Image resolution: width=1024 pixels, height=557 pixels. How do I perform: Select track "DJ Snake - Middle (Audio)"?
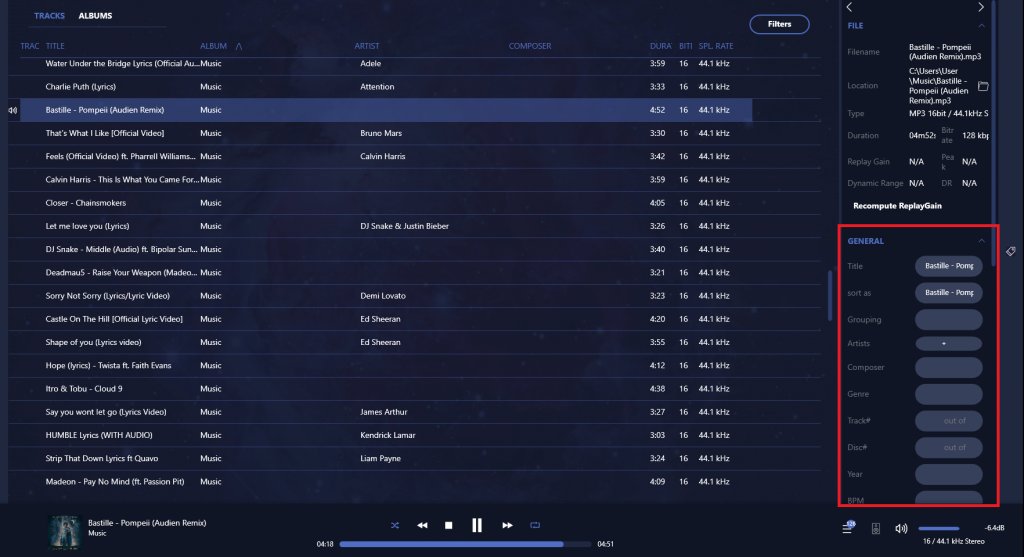414,249
